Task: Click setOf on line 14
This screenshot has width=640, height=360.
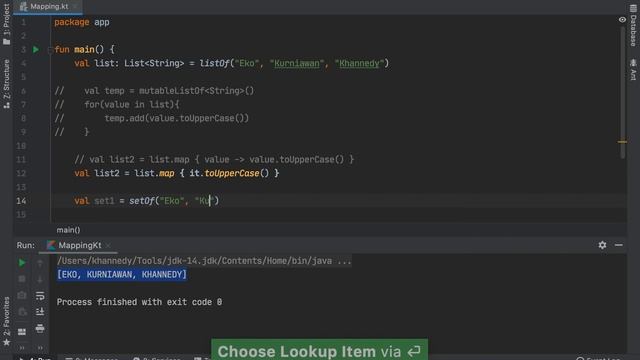Action: (x=142, y=200)
